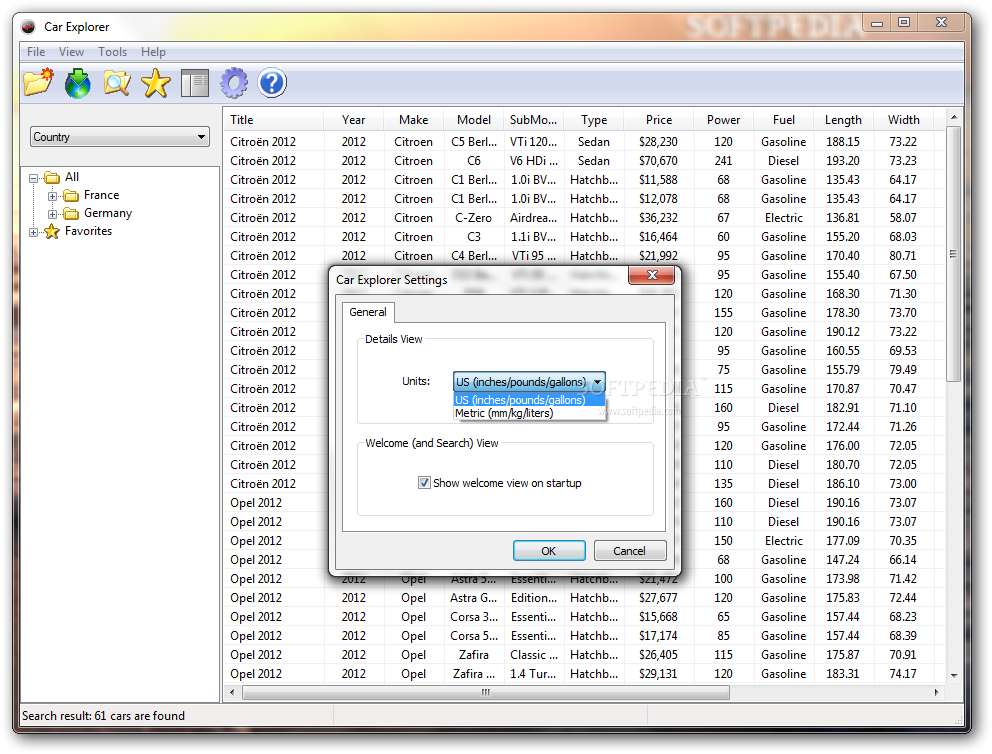Open the View menu
Viewport: 992px width, 754px height.
71,52
